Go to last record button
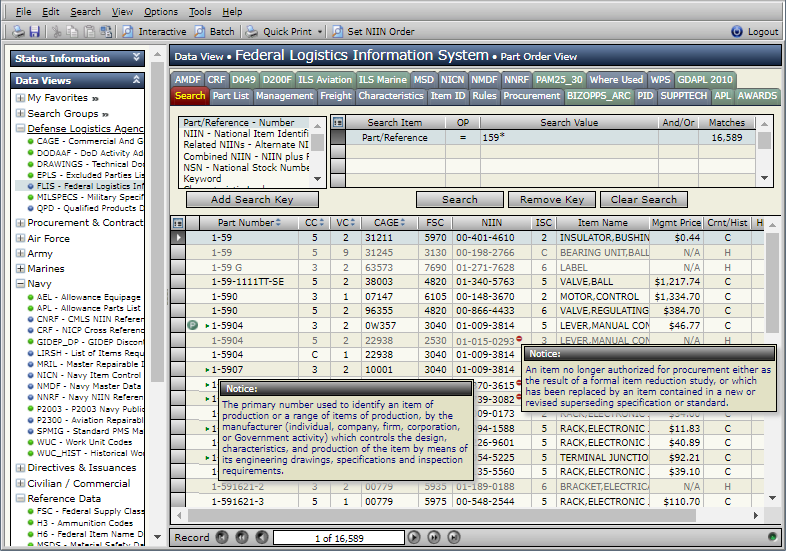 point(454,537)
